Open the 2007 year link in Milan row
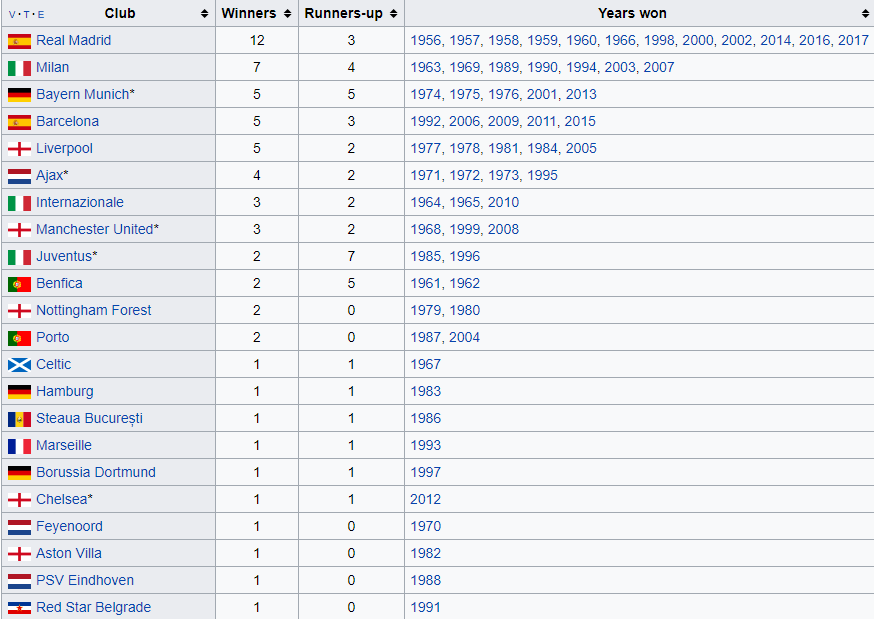Screen dimensions: 874x619 coord(659,67)
